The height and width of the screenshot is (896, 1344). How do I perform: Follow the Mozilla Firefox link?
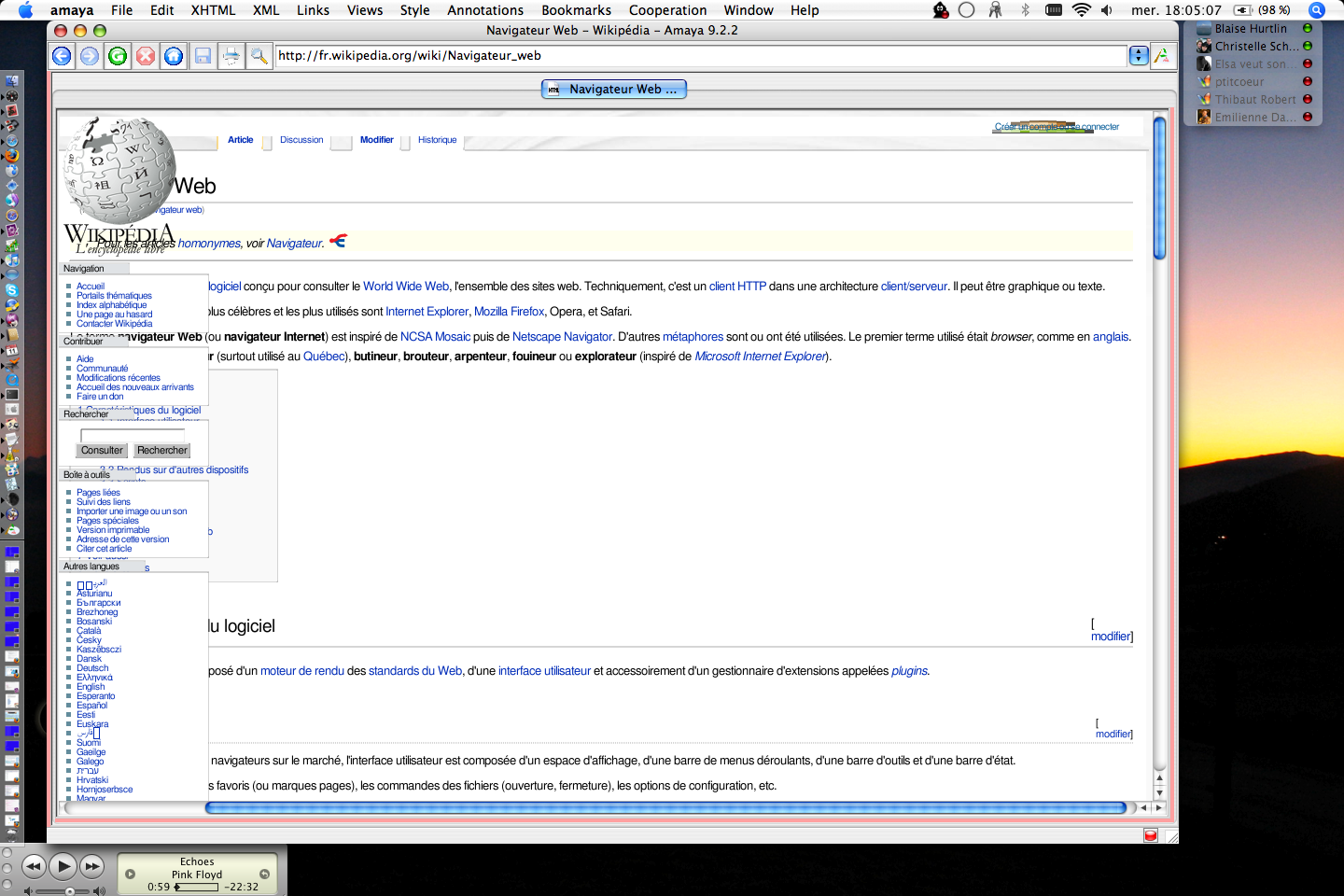[x=510, y=312]
